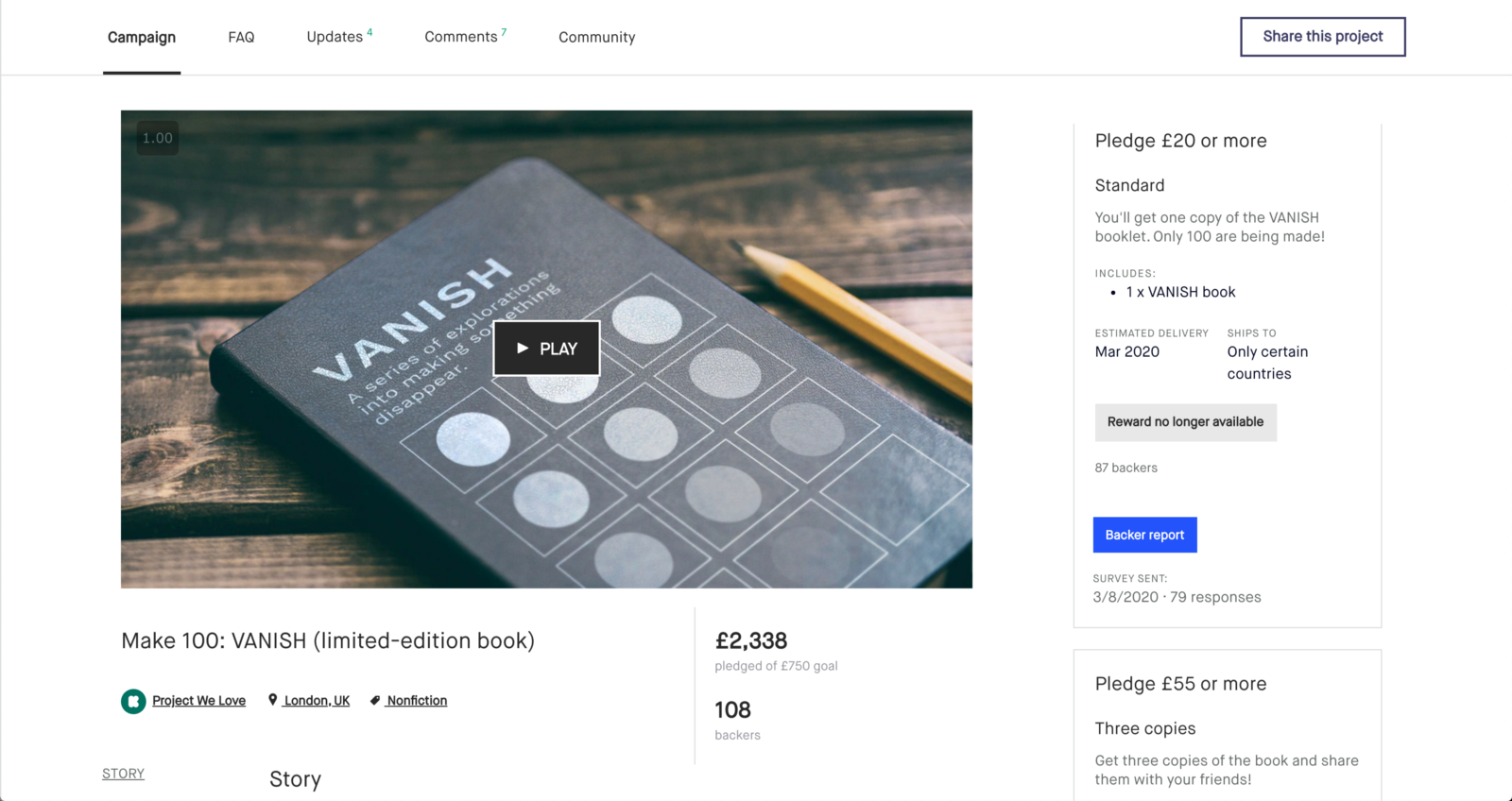1512x801 pixels.
Task: Click the Reward no longer available button
Action: coord(1185,422)
